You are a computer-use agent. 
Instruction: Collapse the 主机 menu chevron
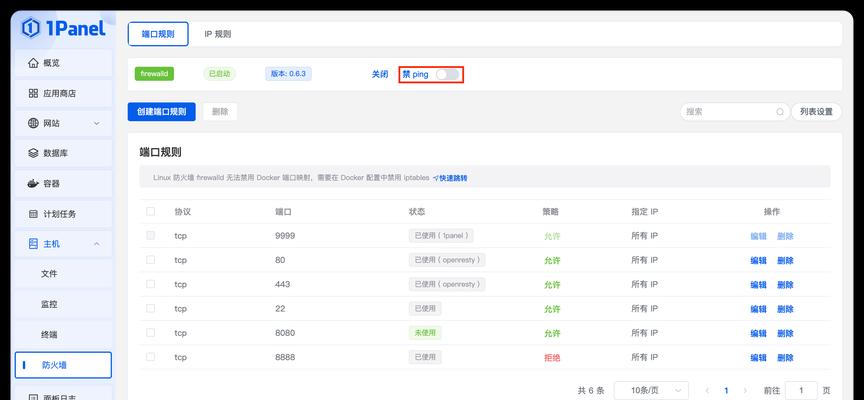coord(96,244)
